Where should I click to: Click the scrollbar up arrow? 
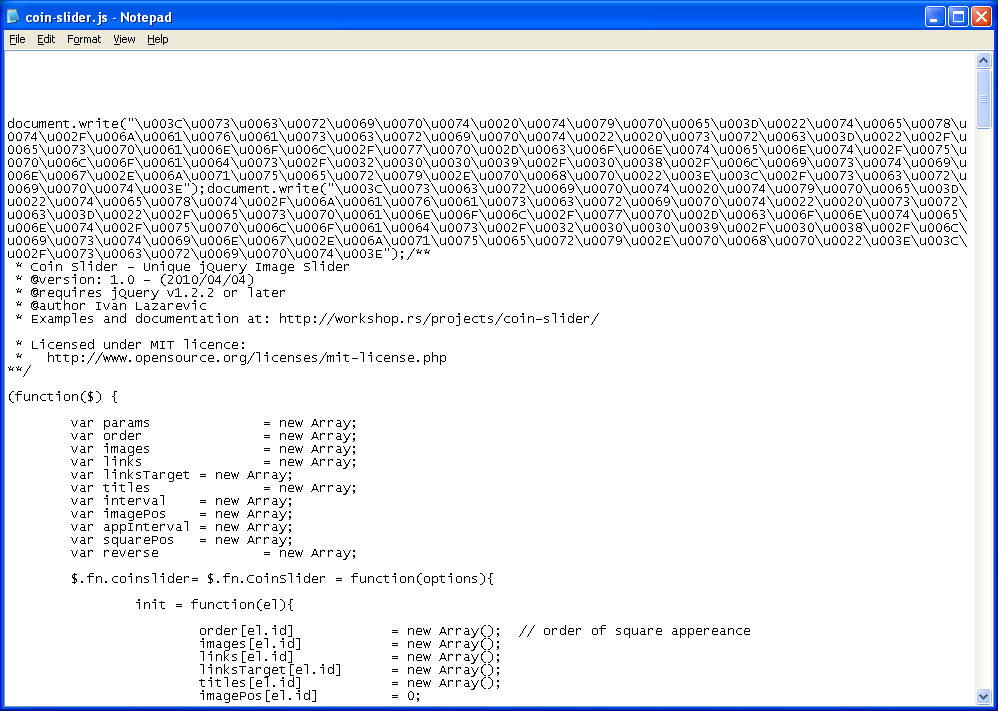(983, 61)
